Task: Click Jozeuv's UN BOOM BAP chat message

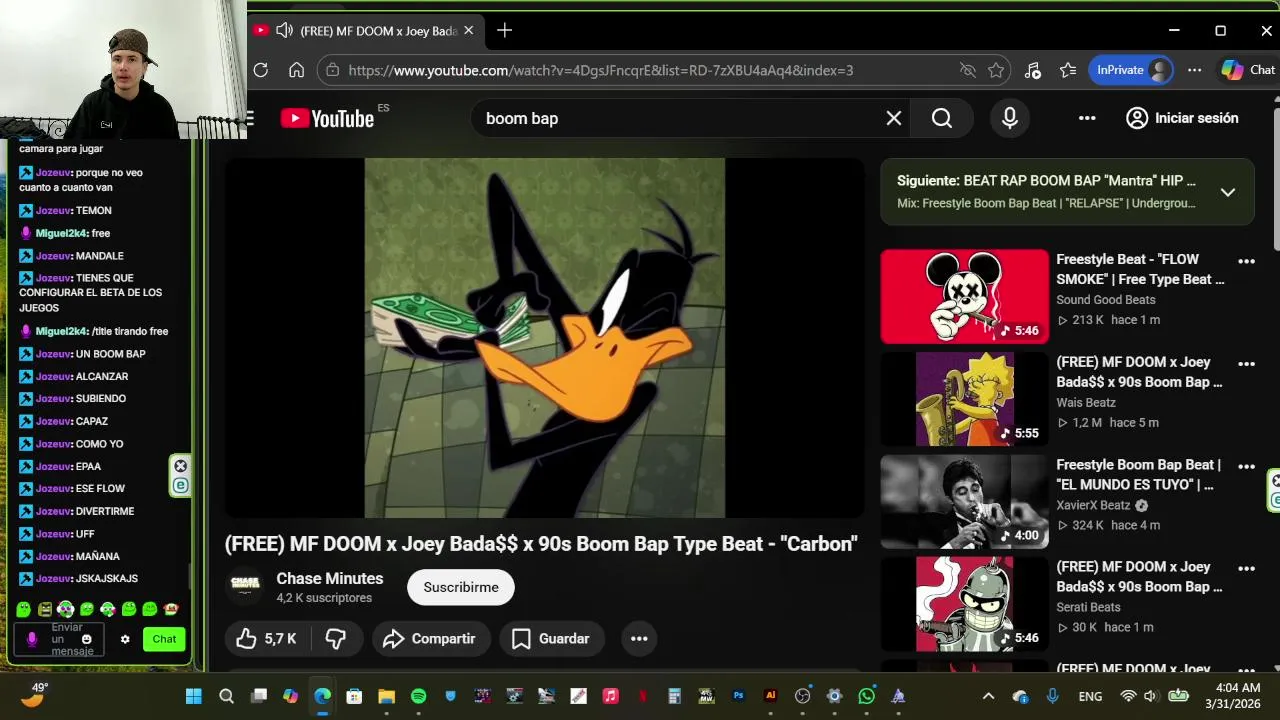Action: 82,354
